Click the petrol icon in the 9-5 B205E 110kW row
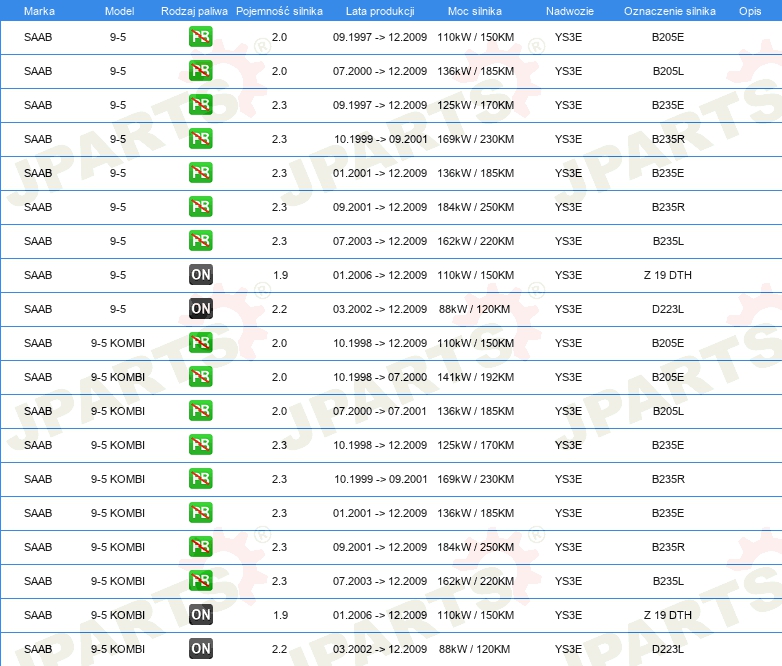 coord(200,37)
